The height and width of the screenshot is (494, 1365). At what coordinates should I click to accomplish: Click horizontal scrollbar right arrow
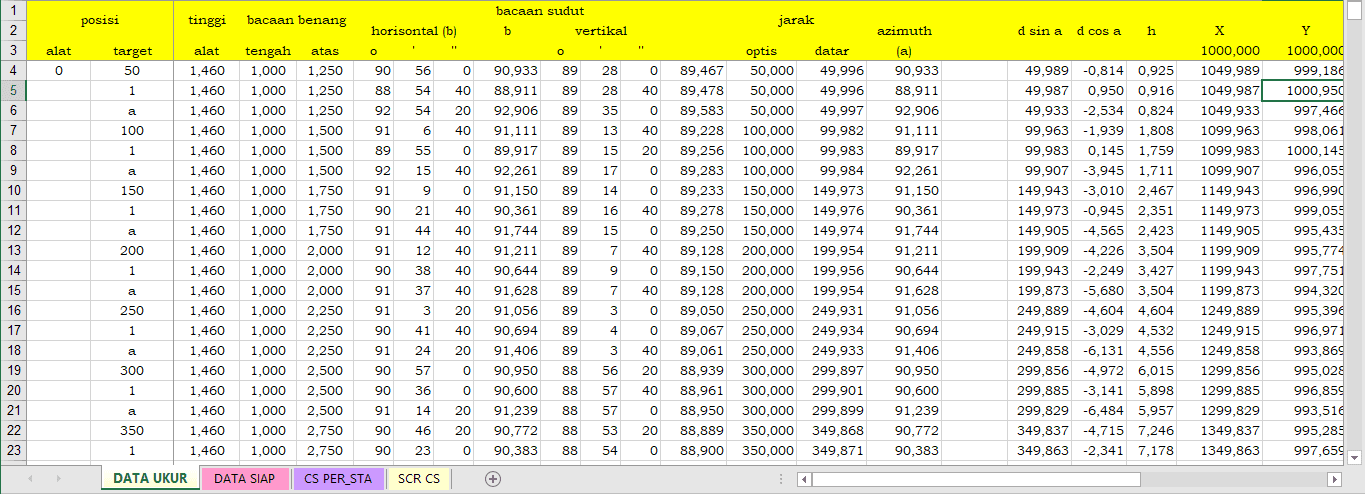[x=1333, y=479]
